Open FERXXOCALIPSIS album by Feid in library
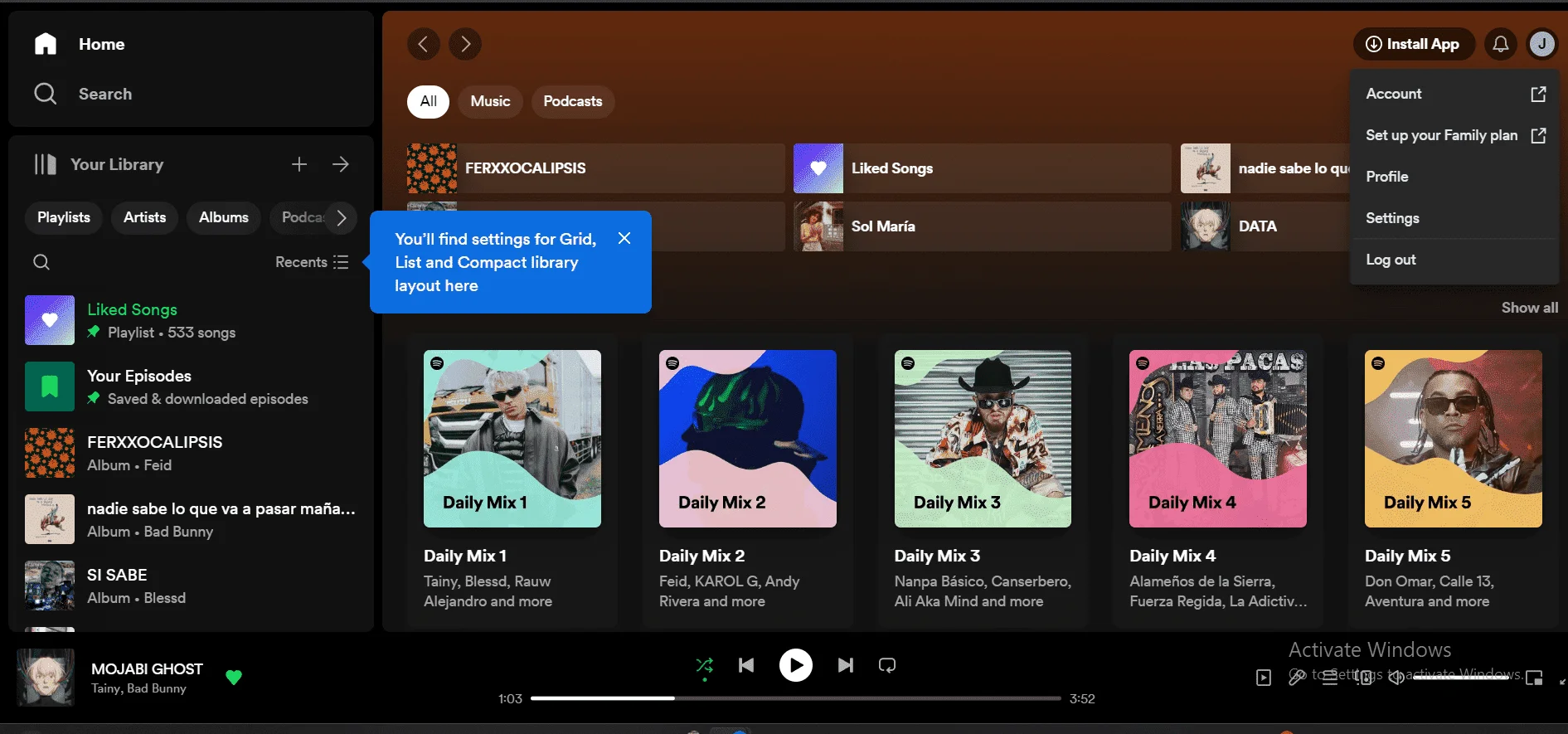1568x734 pixels. click(x=192, y=453)
